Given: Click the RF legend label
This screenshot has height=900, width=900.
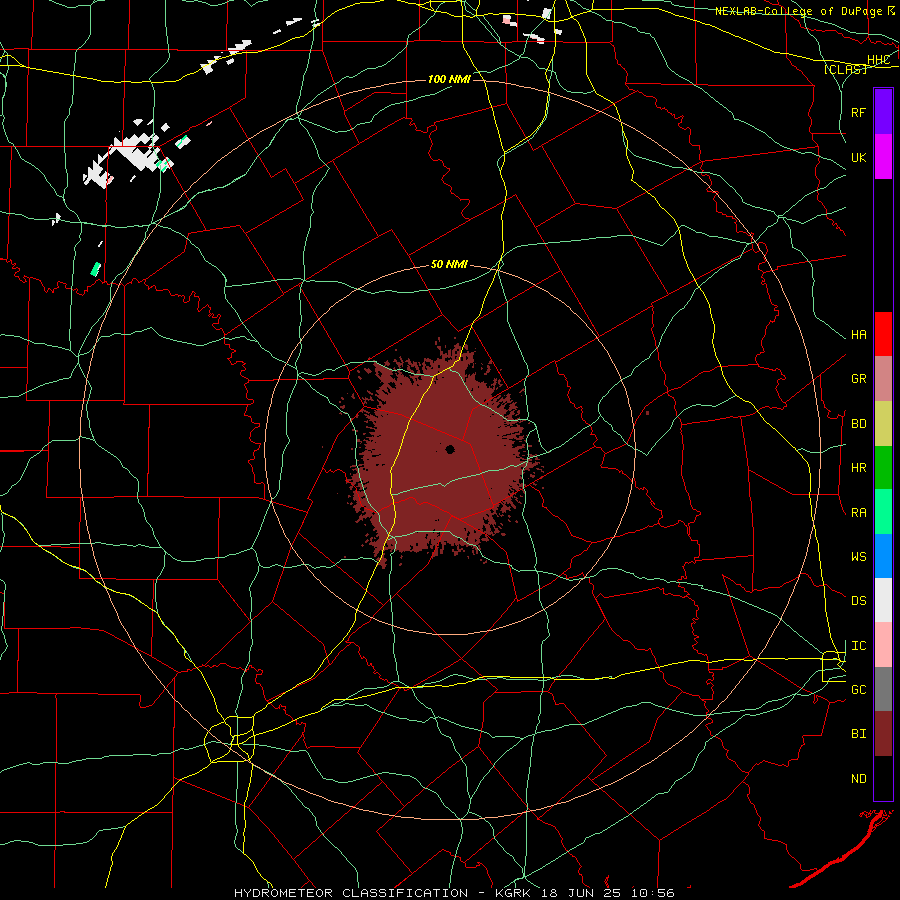Looking at the screenshot, I should pyautogui.click(x=859, y=112).
